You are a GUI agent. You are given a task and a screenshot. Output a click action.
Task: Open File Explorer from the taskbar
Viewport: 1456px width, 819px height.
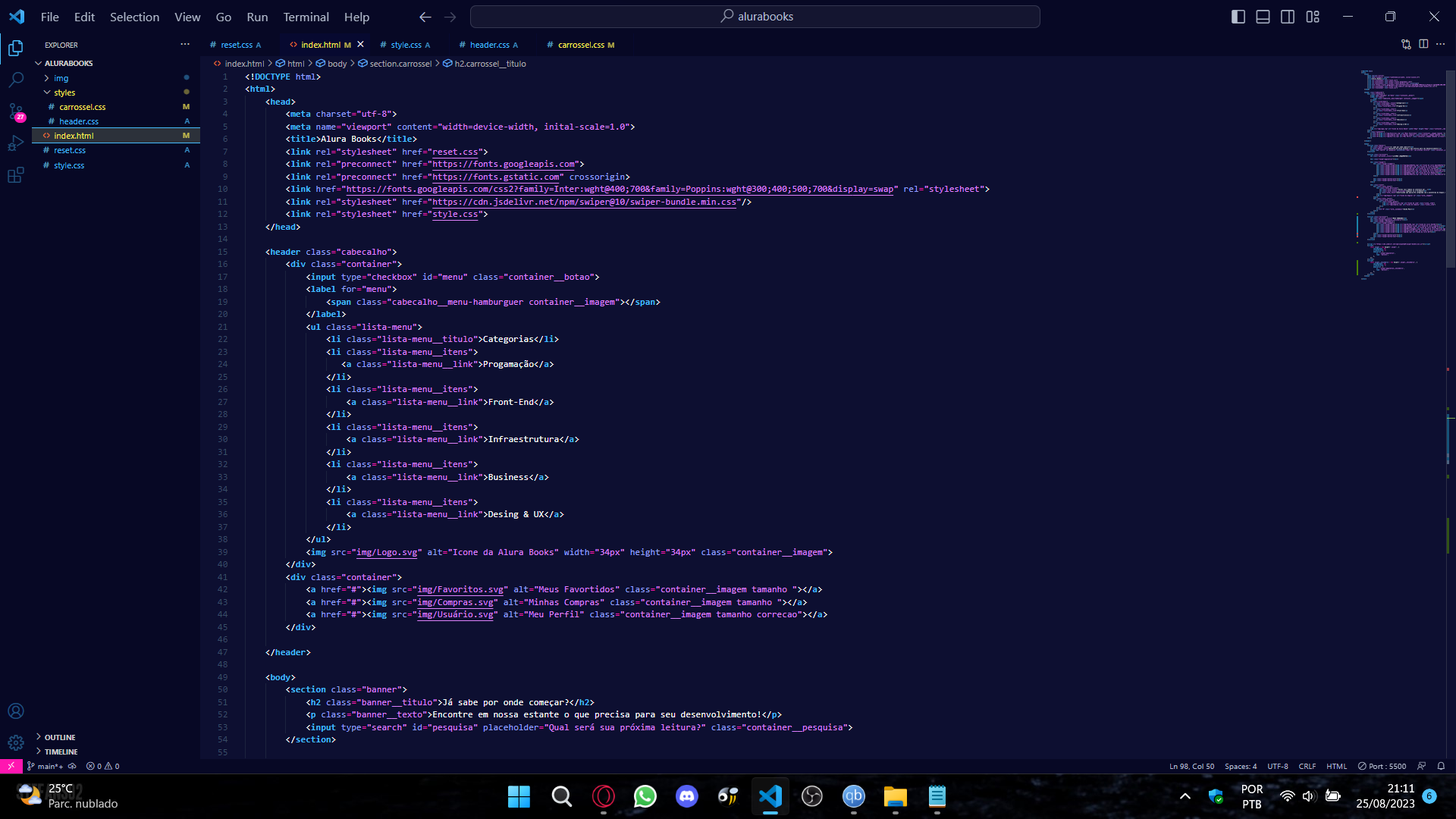click(x=896, y=796)
